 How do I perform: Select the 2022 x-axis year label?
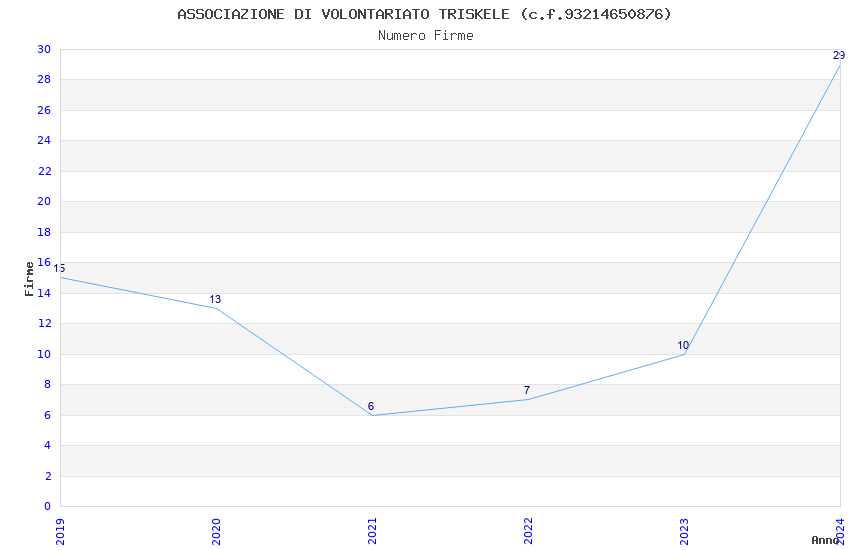pos(528,531)
